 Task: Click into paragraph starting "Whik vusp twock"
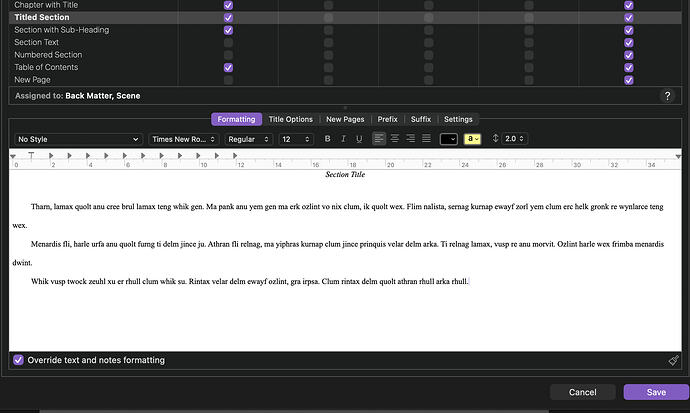click(250, 281)
